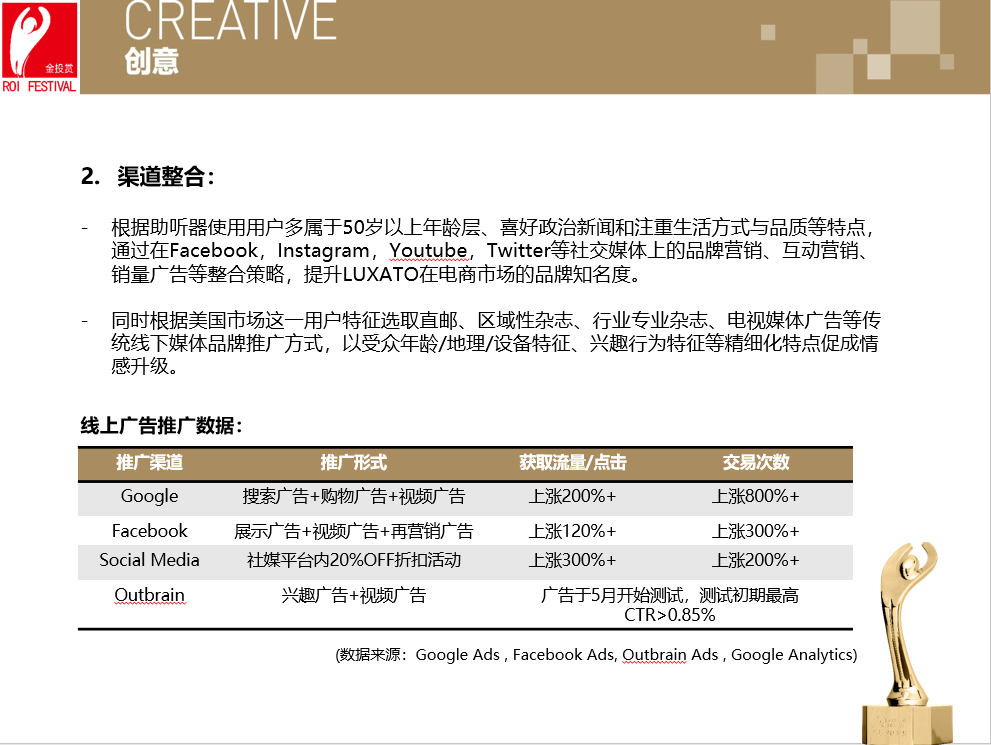Click the ROI Festival red logo
991x745 pixels.
[39, 46]
